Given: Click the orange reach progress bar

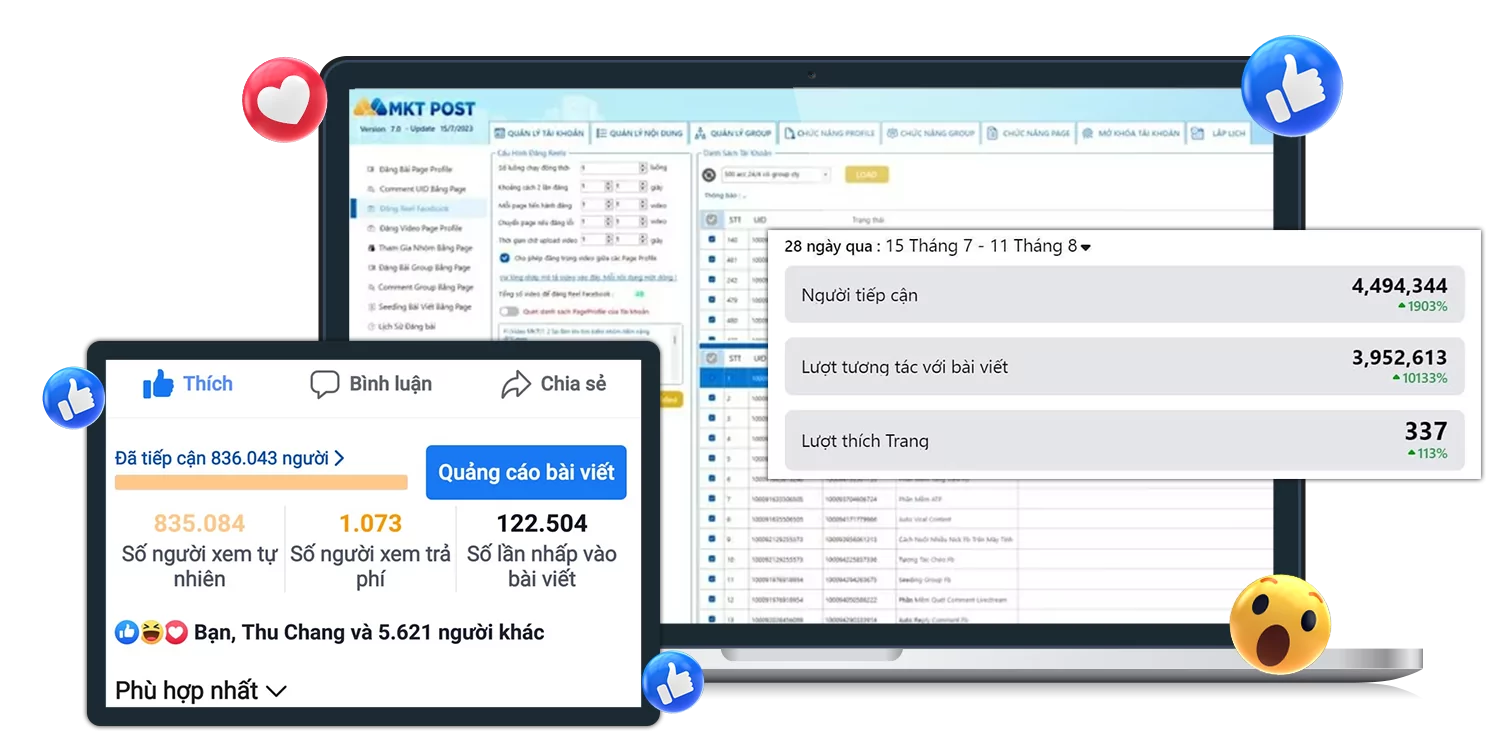Looking at the screenshot, I should tap(261, 483).
